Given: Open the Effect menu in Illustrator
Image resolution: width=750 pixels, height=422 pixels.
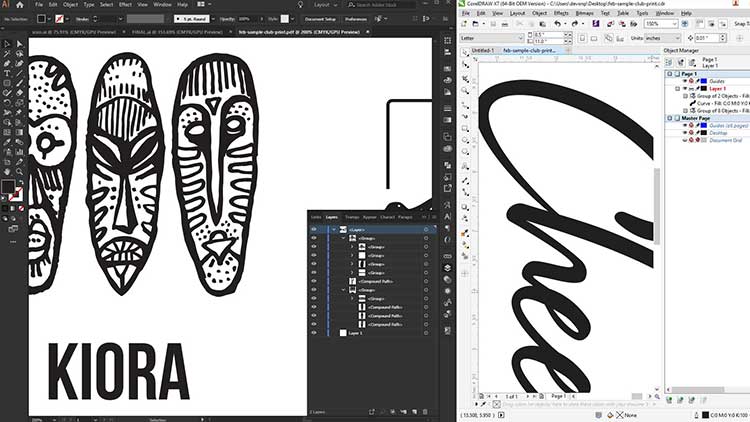Looking at the screenshot, I should 125,4.
